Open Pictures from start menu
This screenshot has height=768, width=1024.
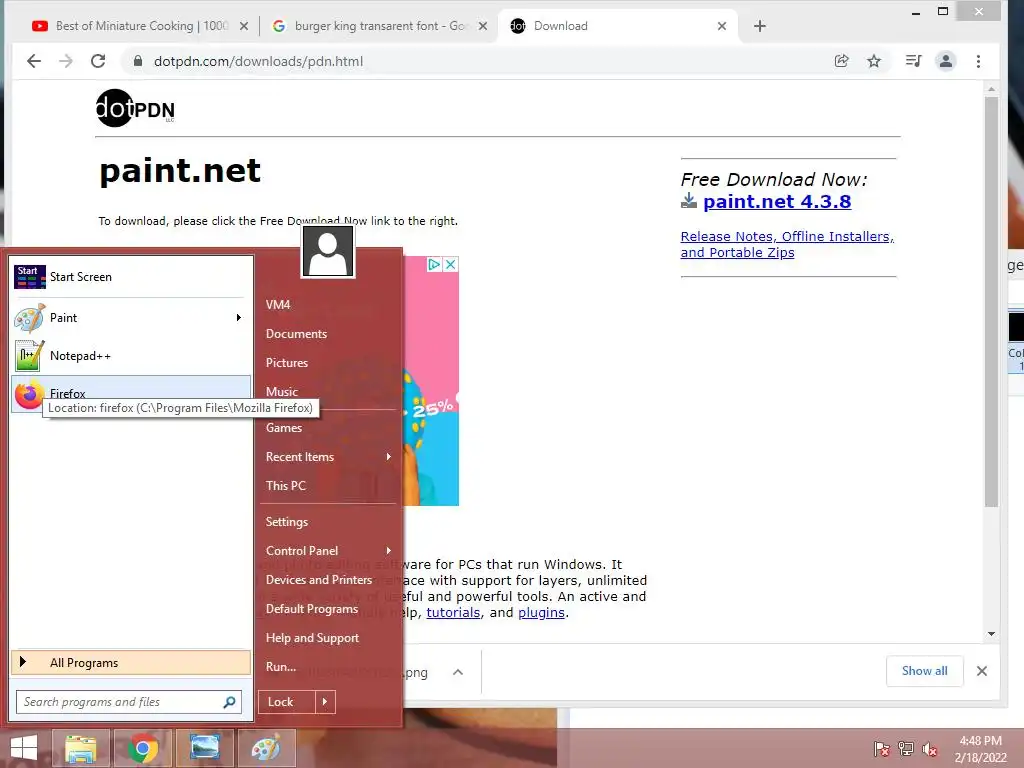(287, 363)
